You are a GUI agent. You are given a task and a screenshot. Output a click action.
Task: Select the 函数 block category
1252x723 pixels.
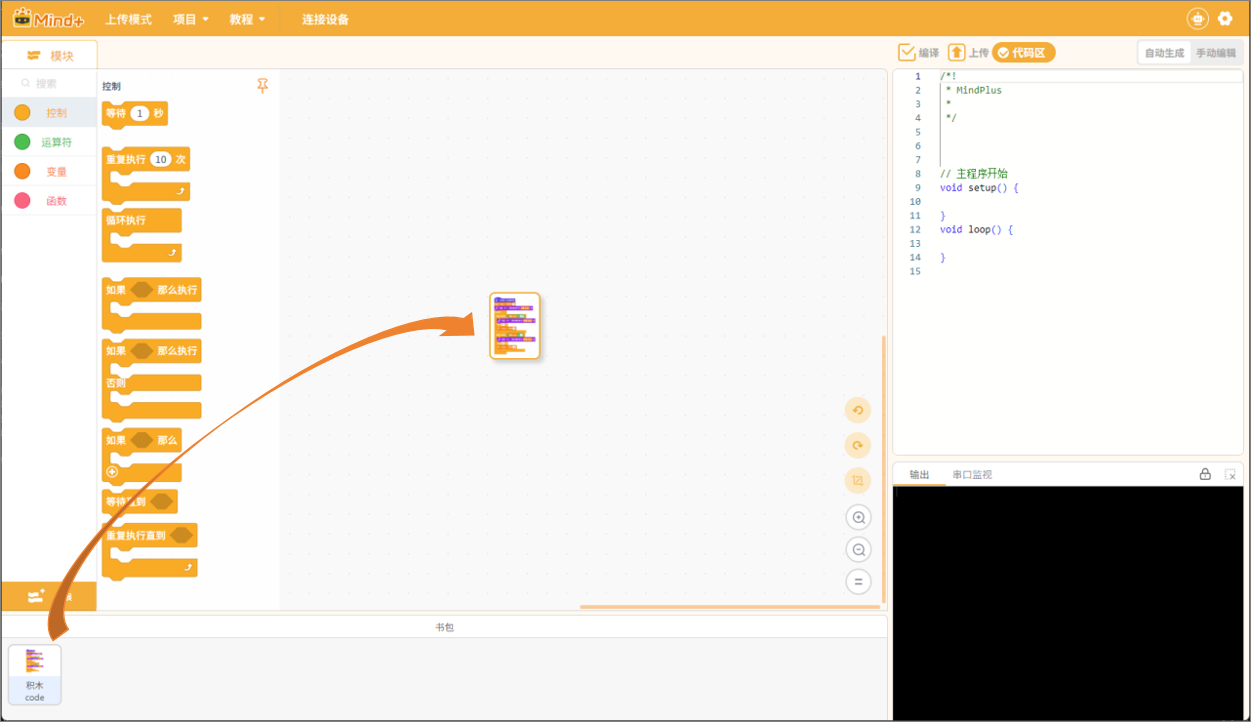click(x=49, y=201)
